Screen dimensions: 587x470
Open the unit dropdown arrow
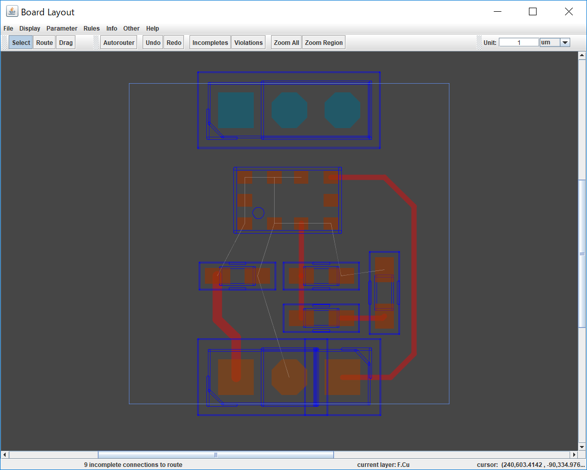tap(565, 42)
